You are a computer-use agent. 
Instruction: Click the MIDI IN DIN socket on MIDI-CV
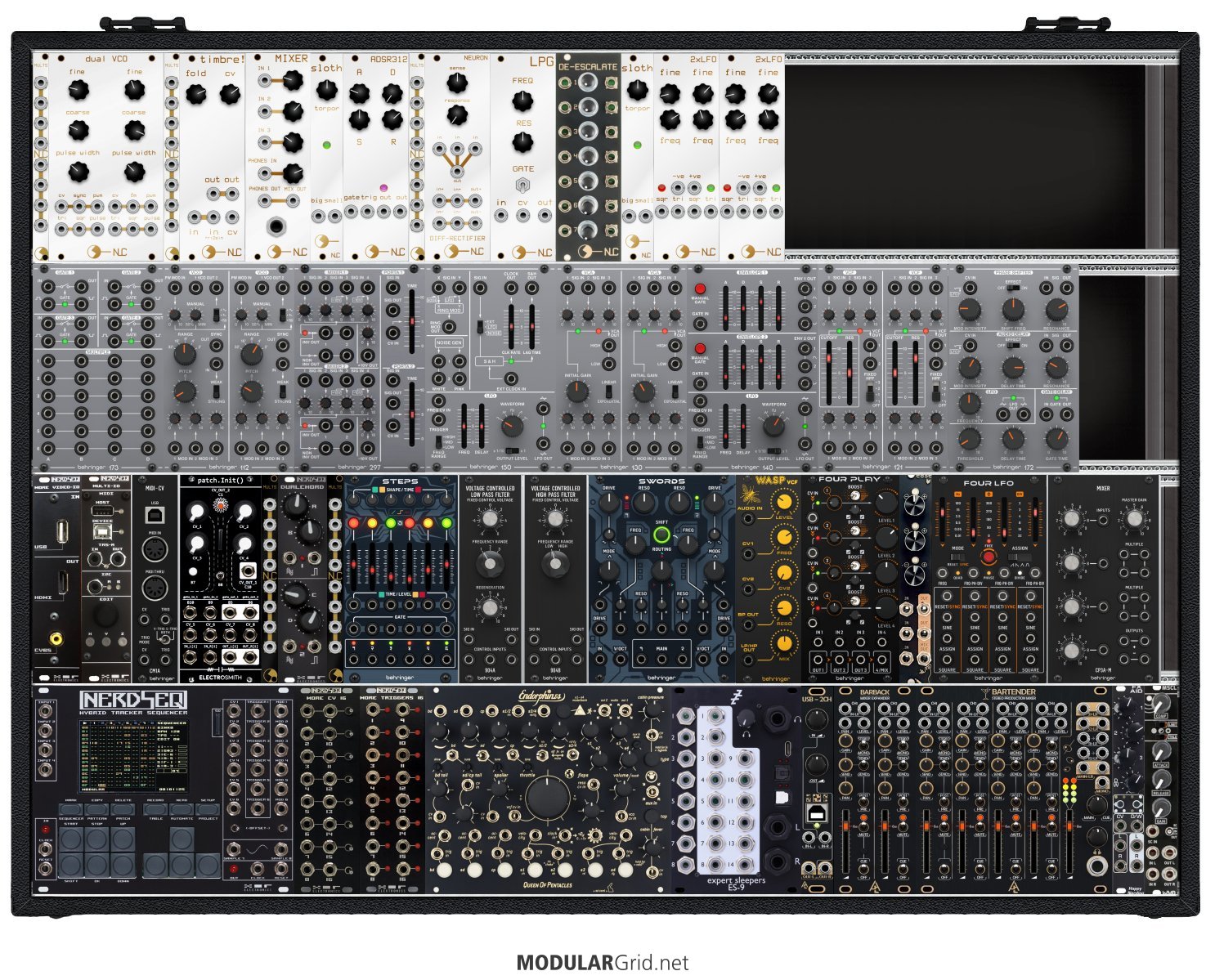click(x=154, y=550)
